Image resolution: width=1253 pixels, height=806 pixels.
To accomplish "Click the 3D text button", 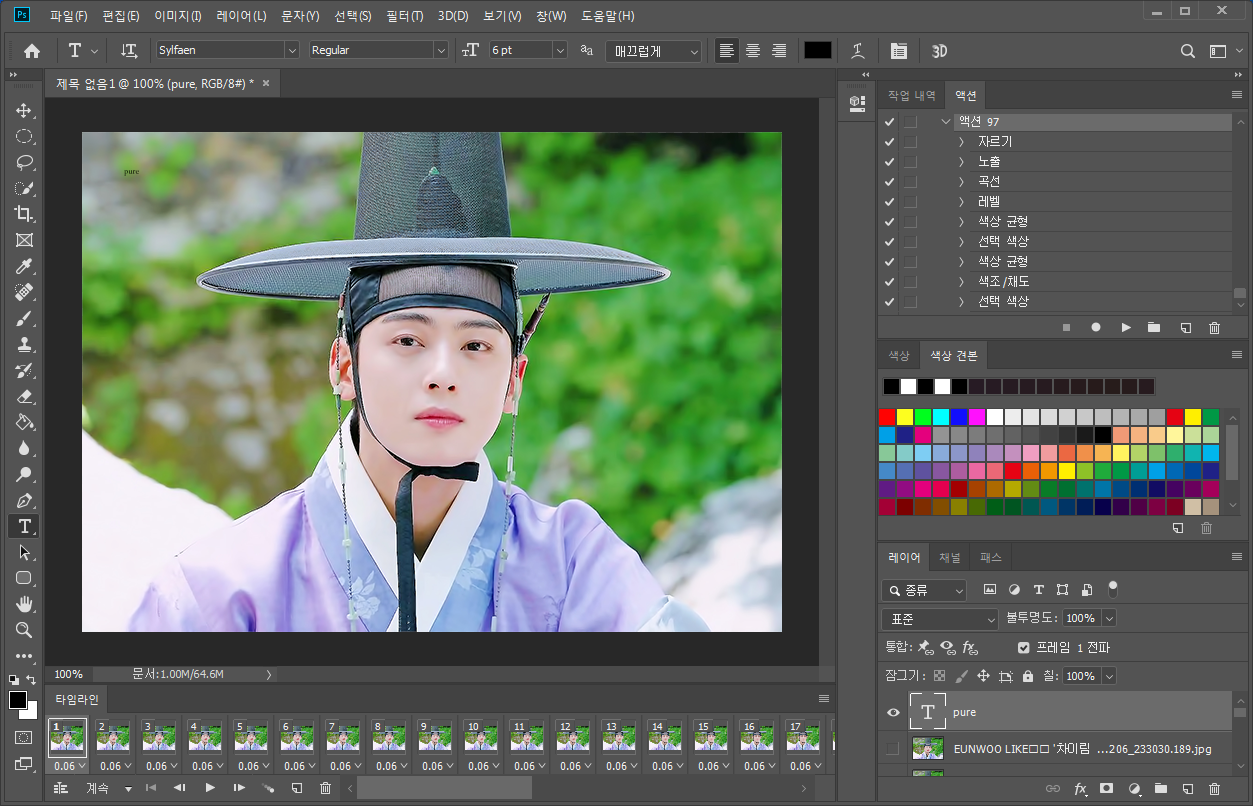I will [x=940, y=50].
